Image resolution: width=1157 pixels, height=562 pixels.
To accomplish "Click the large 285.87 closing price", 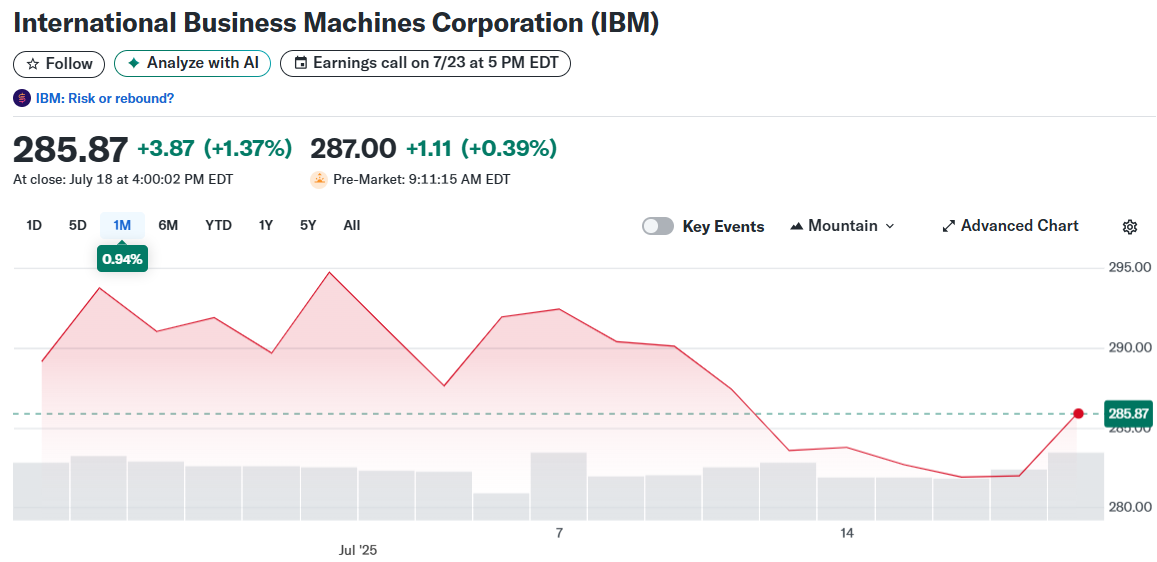I will 71,150.
